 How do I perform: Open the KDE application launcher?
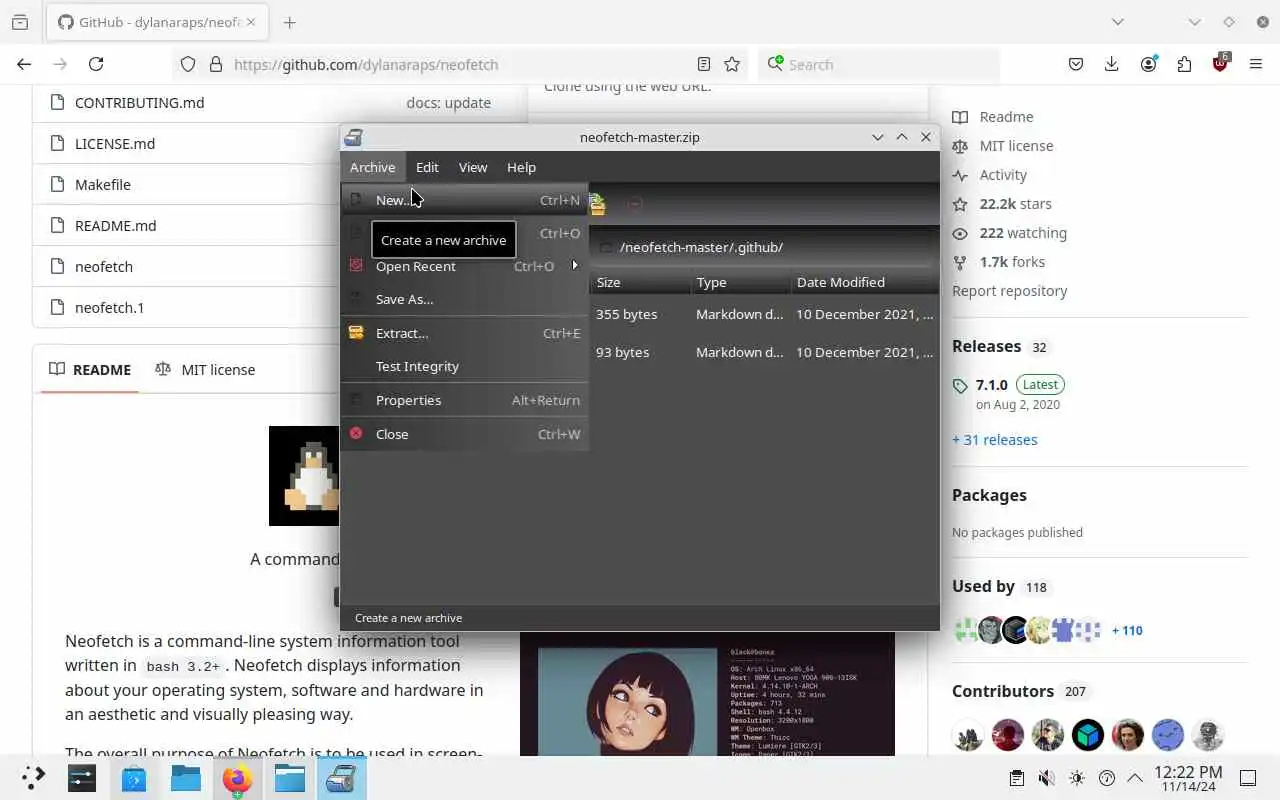coord(33,778)
